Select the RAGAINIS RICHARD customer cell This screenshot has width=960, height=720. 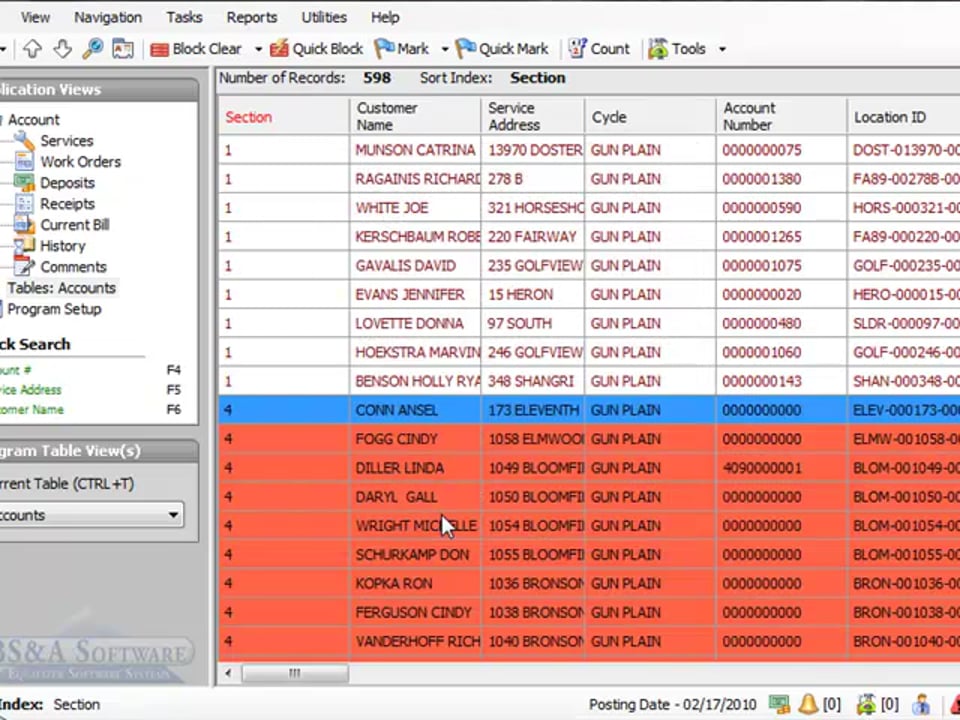(415, 179)
